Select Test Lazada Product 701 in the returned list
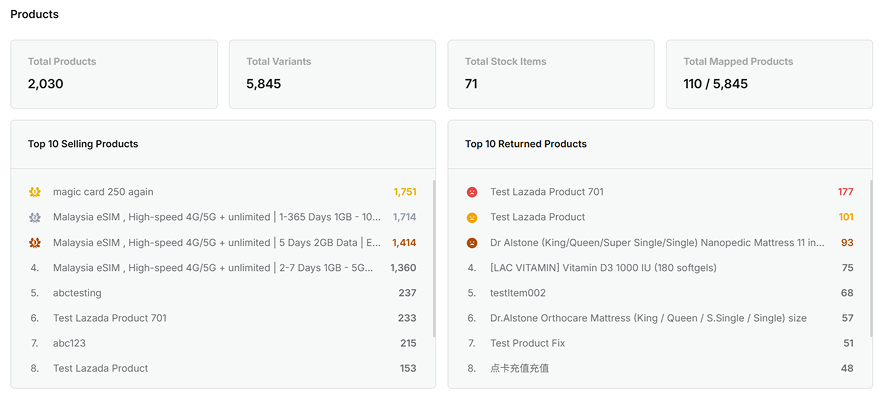 pyautogui.click(x=547, y=192)
